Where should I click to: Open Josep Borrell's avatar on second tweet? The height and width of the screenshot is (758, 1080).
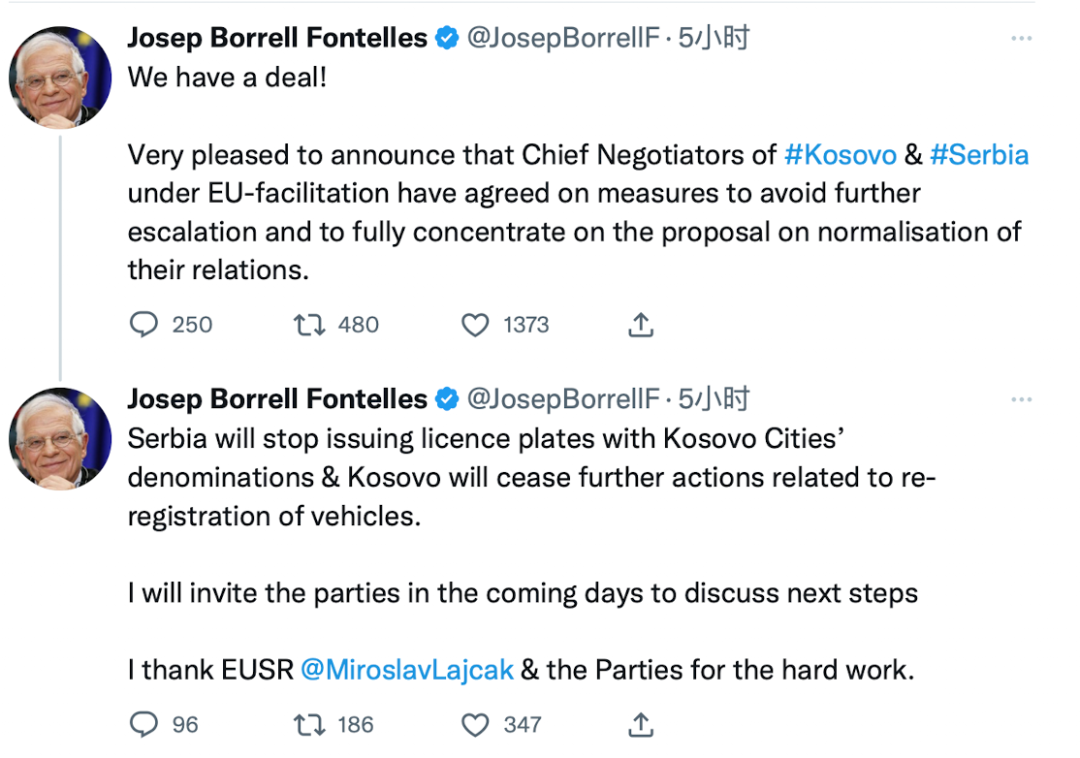coord(60,439)
